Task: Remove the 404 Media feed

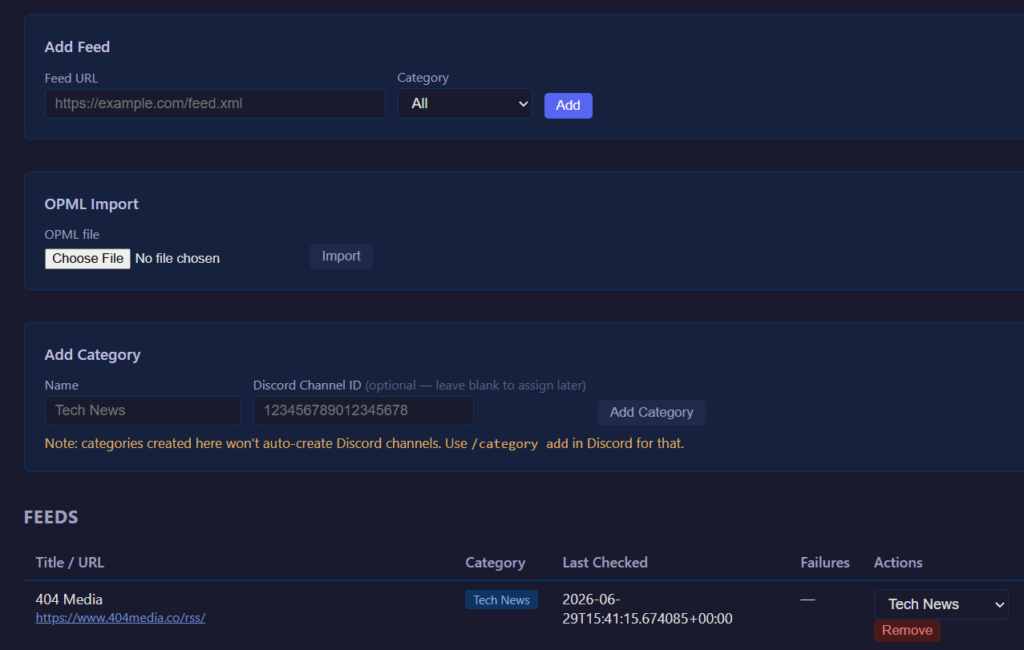Action: pyautogui.click(x=906, y=630)
